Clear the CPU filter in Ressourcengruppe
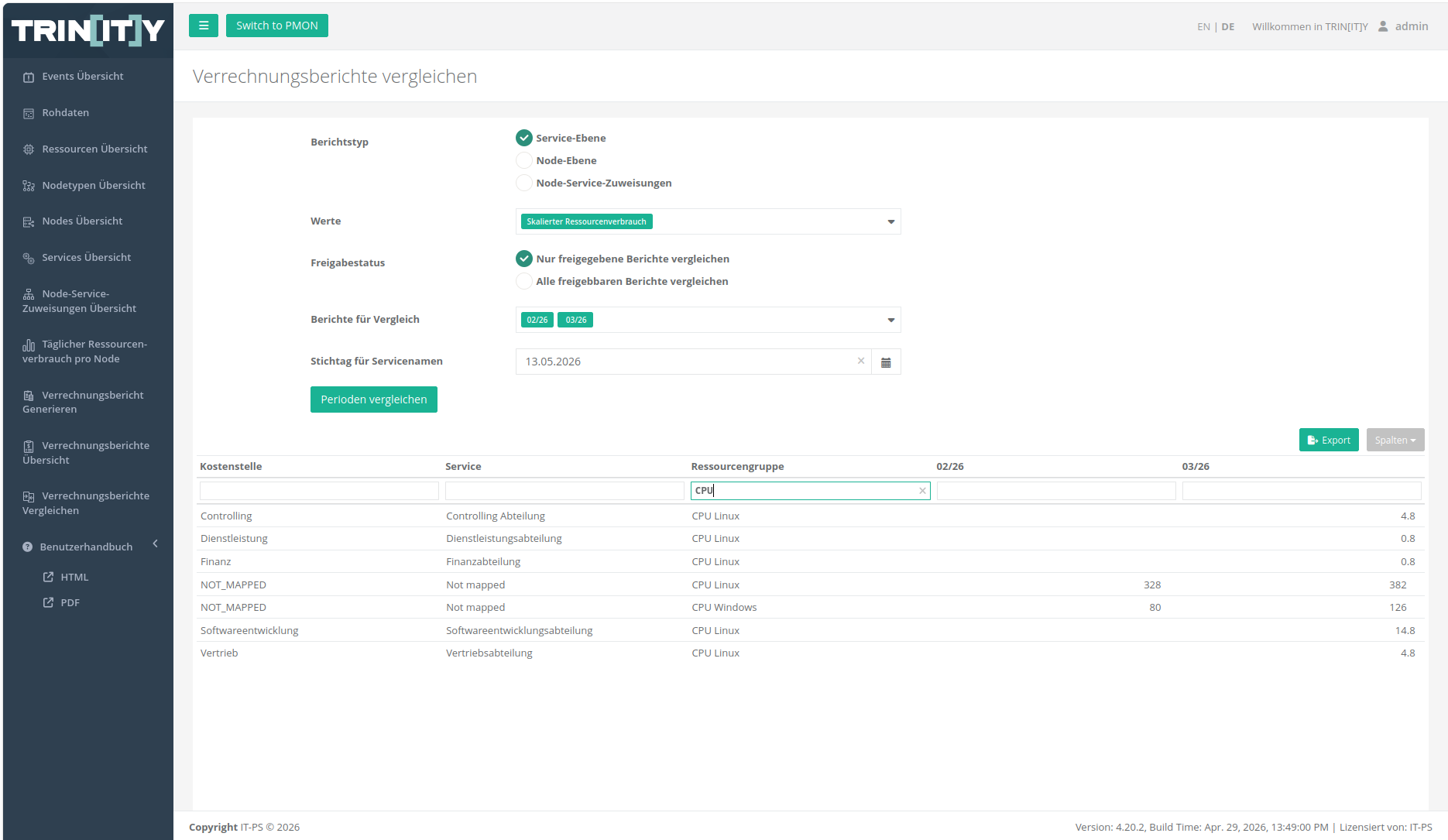The width and height of the screenshot is (1448, 840). coord(922,491)
